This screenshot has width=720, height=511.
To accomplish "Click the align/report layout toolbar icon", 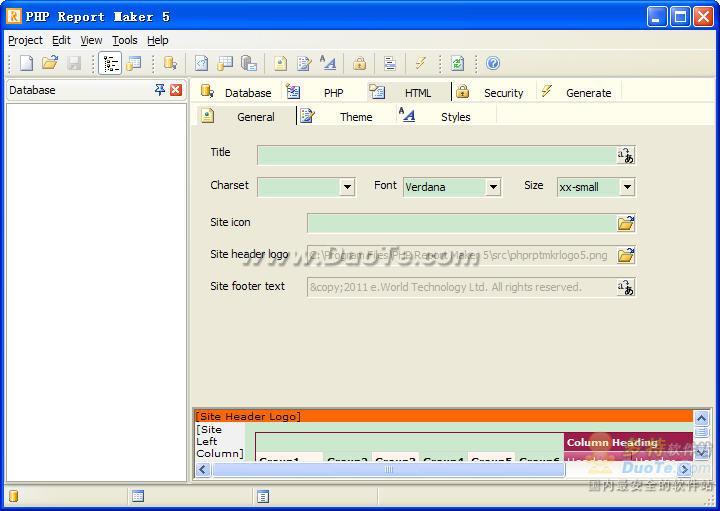I will tap(390, 63).
